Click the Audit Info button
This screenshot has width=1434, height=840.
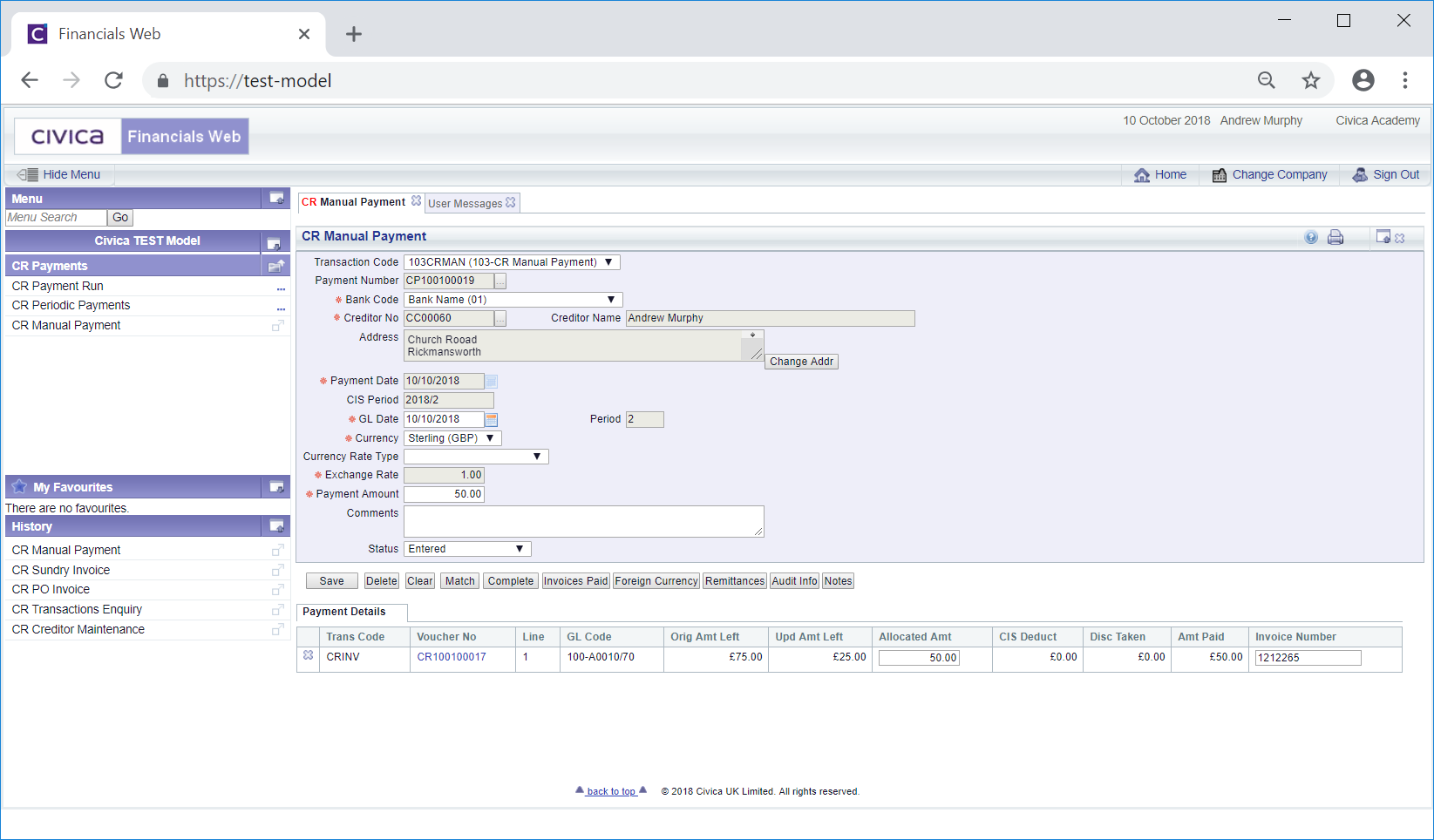(x=795, y=581)
